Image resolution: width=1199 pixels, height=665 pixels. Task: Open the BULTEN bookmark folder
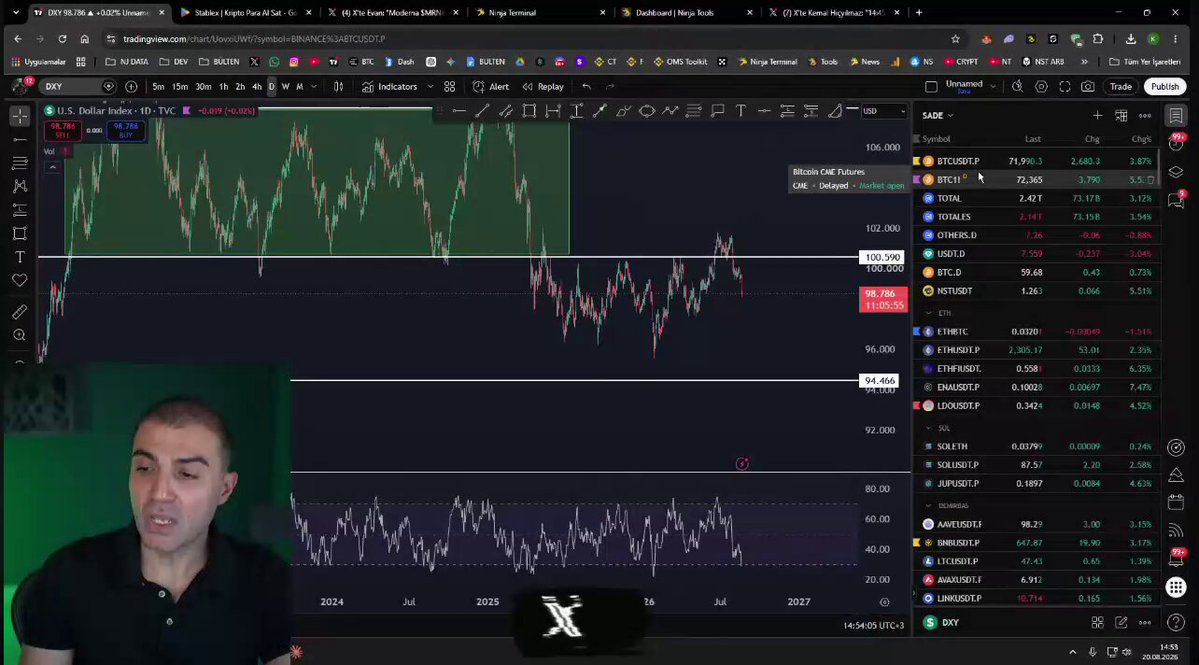(x=219, y=62)
